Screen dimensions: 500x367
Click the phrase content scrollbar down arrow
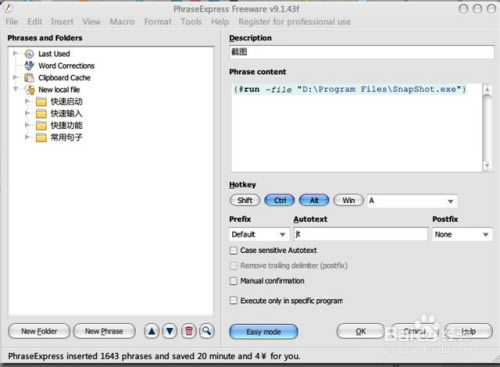pyautogui.click(x=487, y=166)
